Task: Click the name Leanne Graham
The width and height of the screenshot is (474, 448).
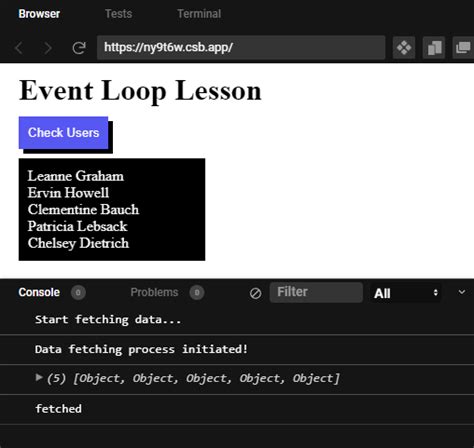Action: click(76, 176)
